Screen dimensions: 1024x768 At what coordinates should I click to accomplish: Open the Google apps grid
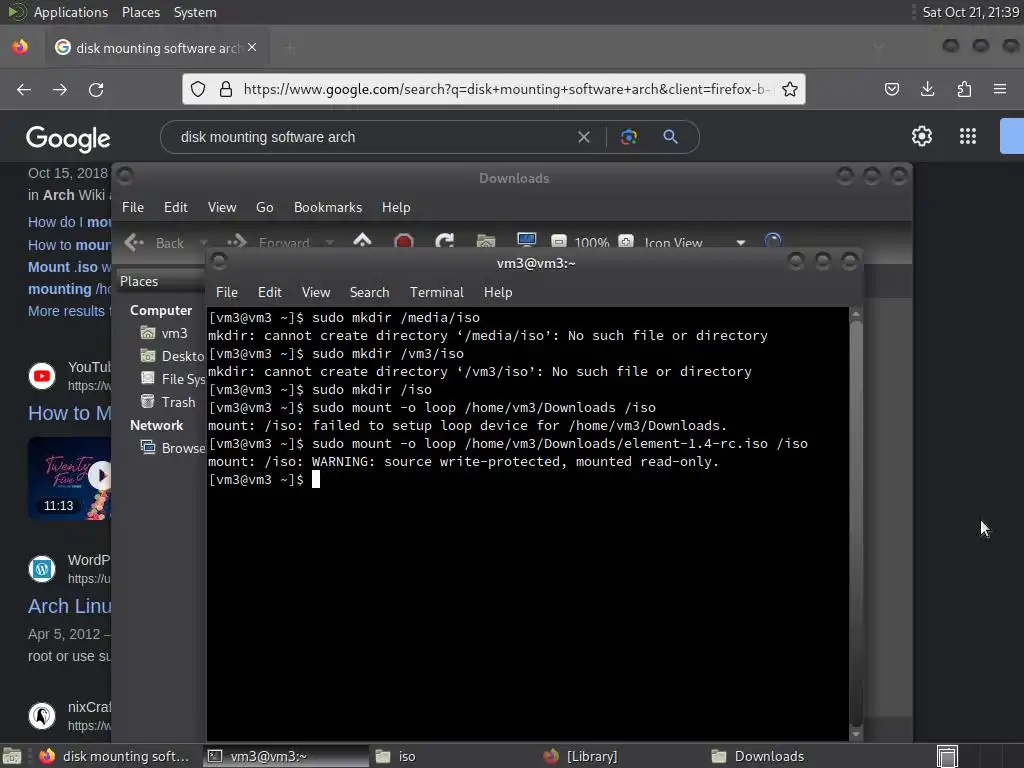968,136
